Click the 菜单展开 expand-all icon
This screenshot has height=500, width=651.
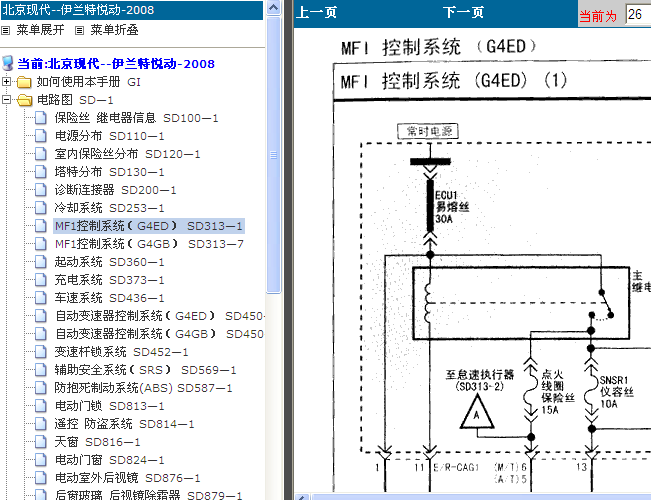point(5,30)
